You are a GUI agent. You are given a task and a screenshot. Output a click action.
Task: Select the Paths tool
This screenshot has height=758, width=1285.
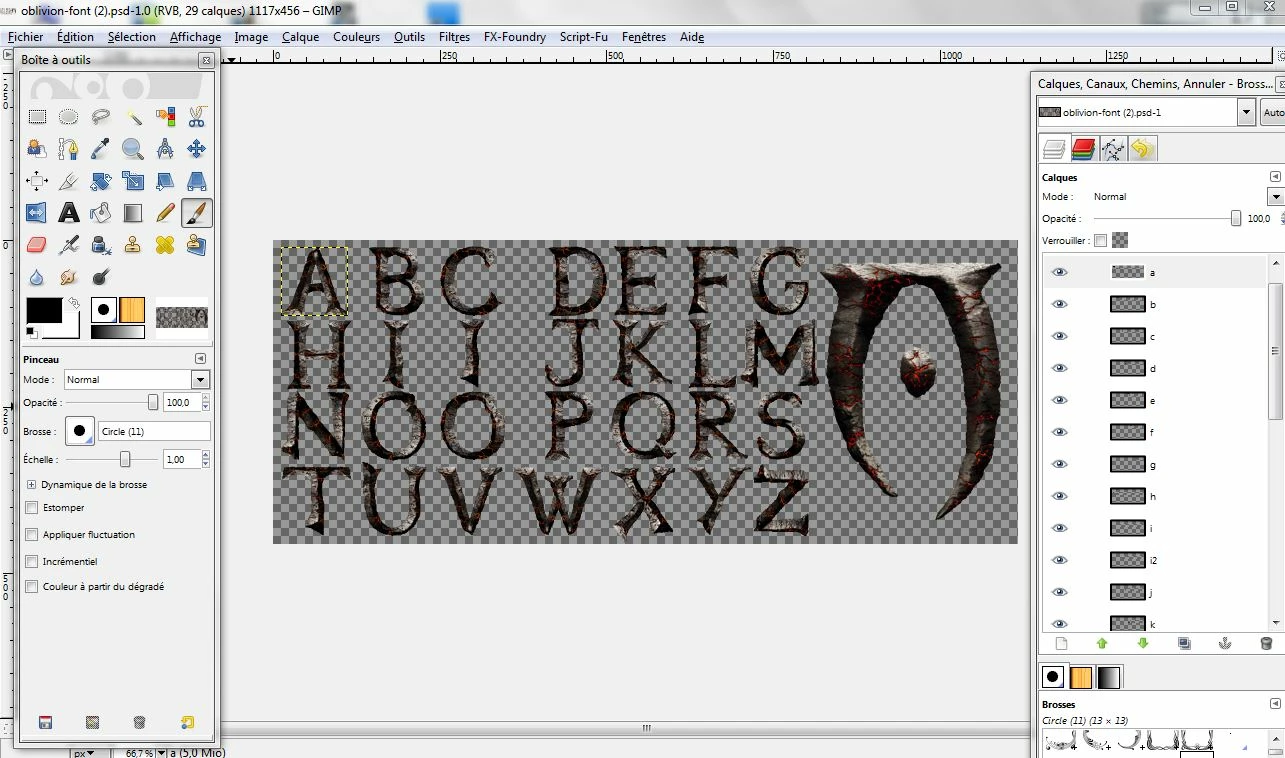[x=68, y=149]
